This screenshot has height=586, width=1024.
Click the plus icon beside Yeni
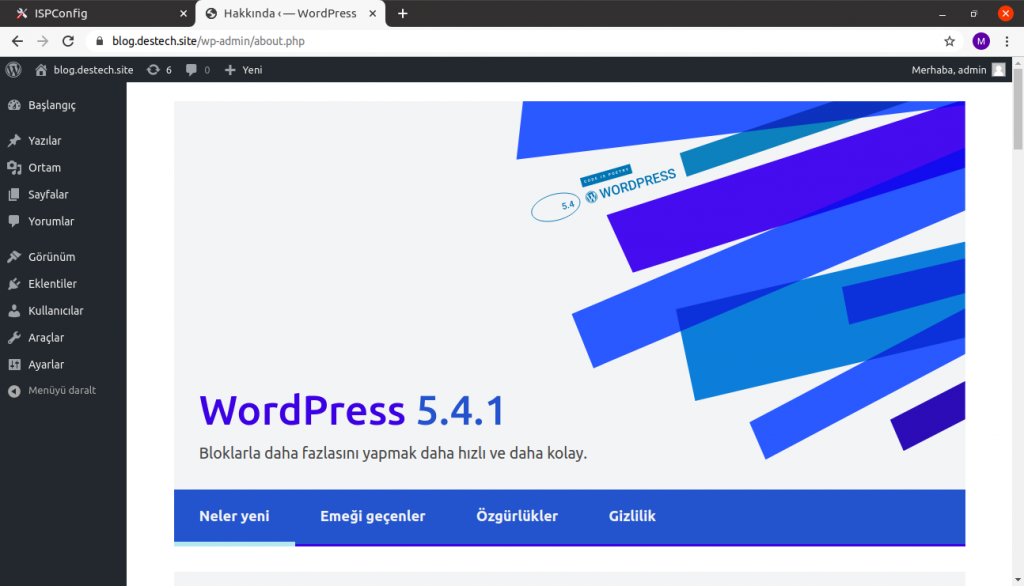[x=230, y=70]
